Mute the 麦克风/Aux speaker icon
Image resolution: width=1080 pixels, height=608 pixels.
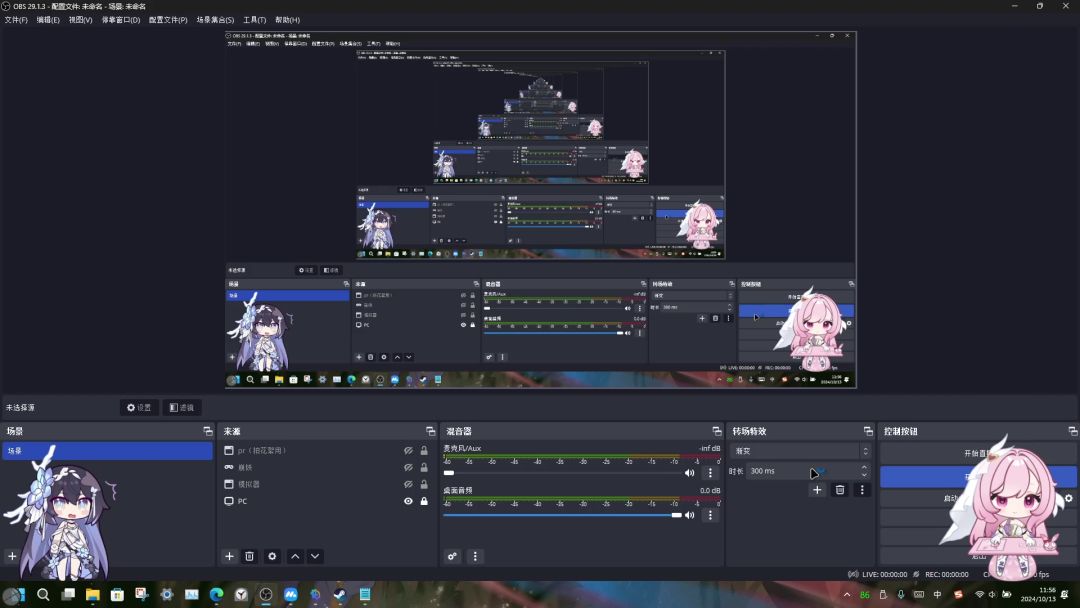tap(689, 473)
